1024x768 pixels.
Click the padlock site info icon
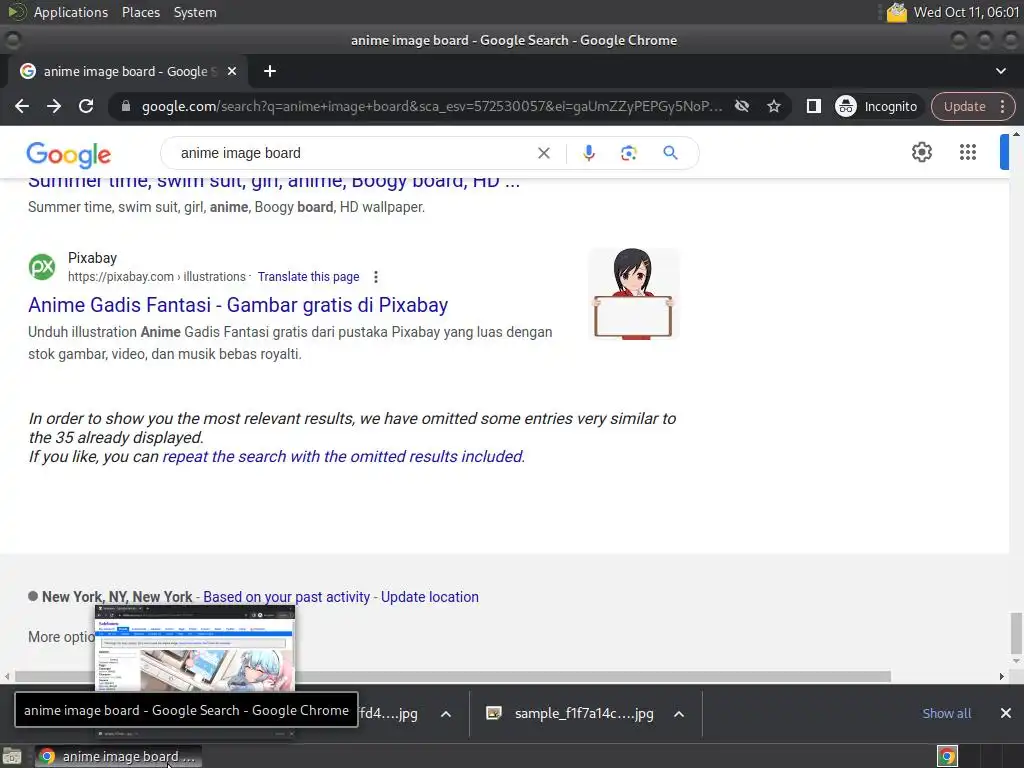(126, 106)
